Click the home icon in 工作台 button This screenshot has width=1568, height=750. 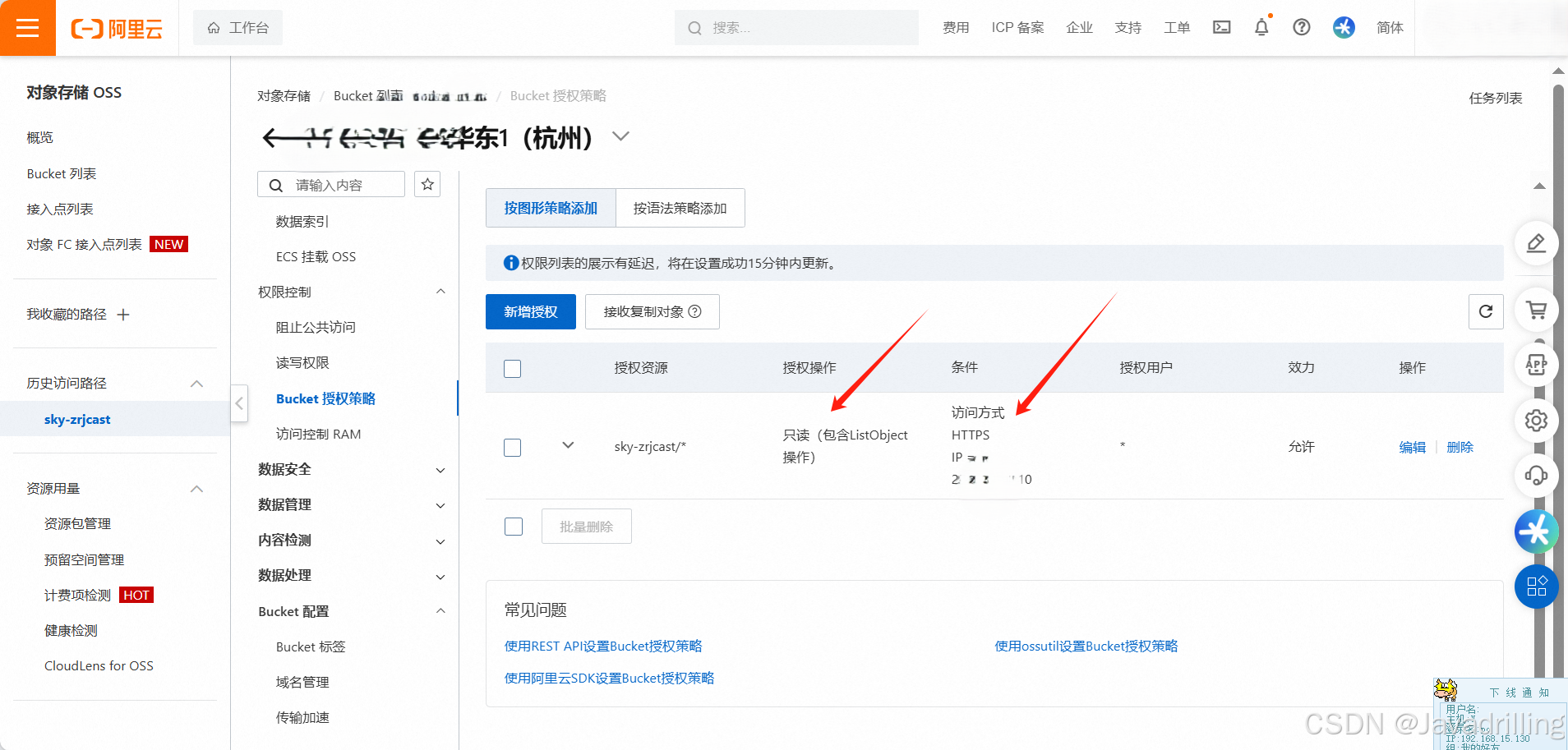214,28
